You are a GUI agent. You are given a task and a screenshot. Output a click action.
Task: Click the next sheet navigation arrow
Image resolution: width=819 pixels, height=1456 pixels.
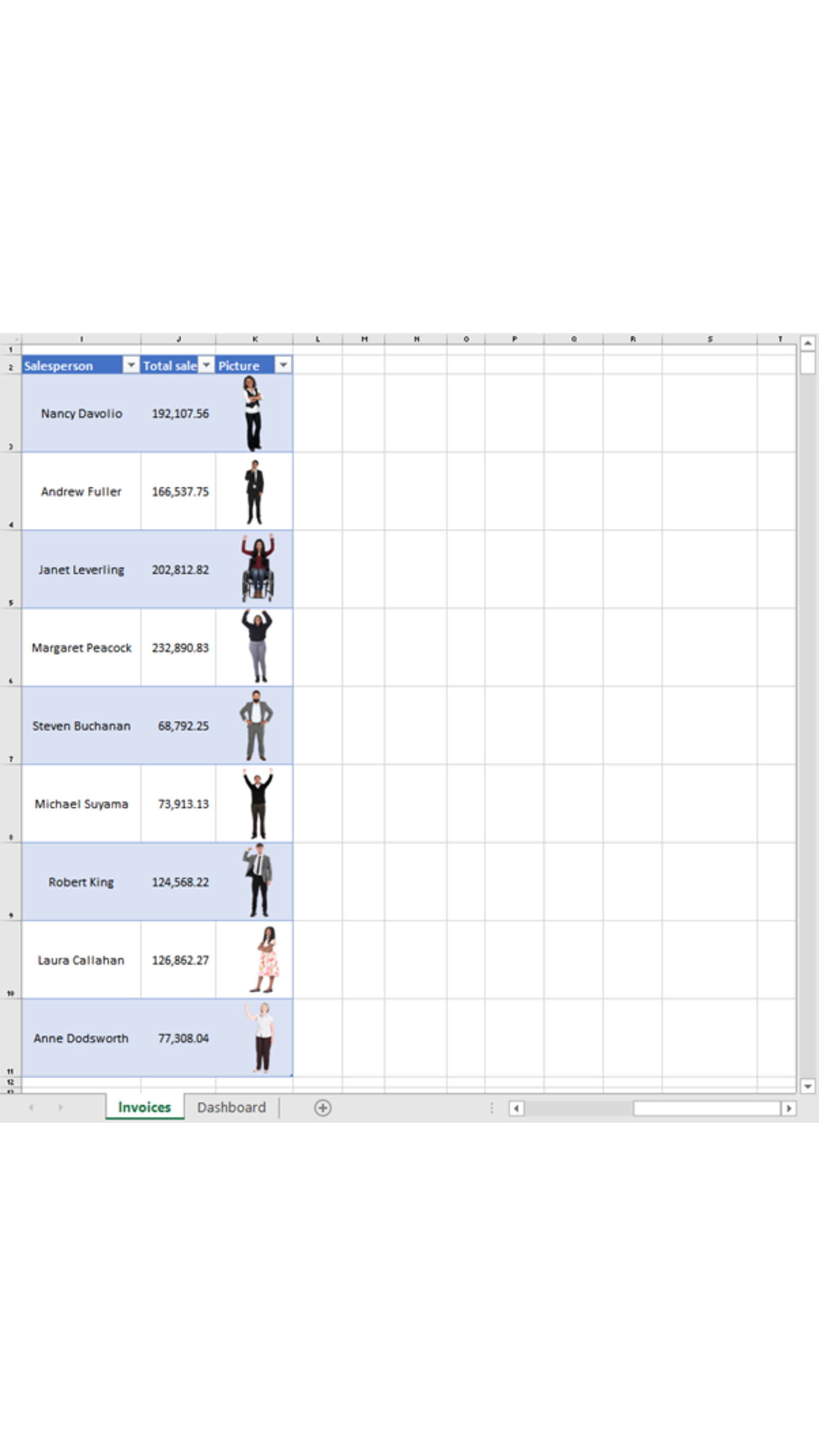tap(60, 1108)
